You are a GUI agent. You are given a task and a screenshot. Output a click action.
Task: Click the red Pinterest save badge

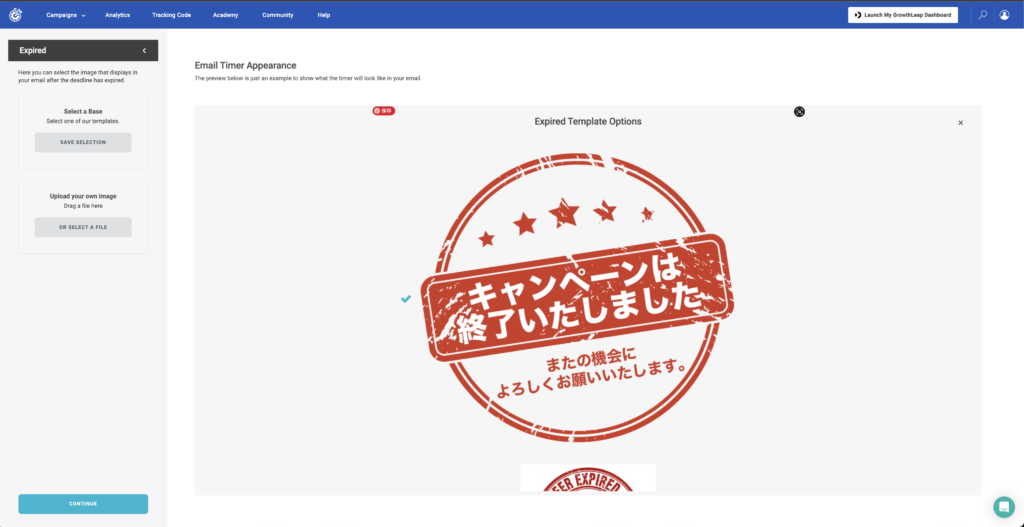click(384, 111)
